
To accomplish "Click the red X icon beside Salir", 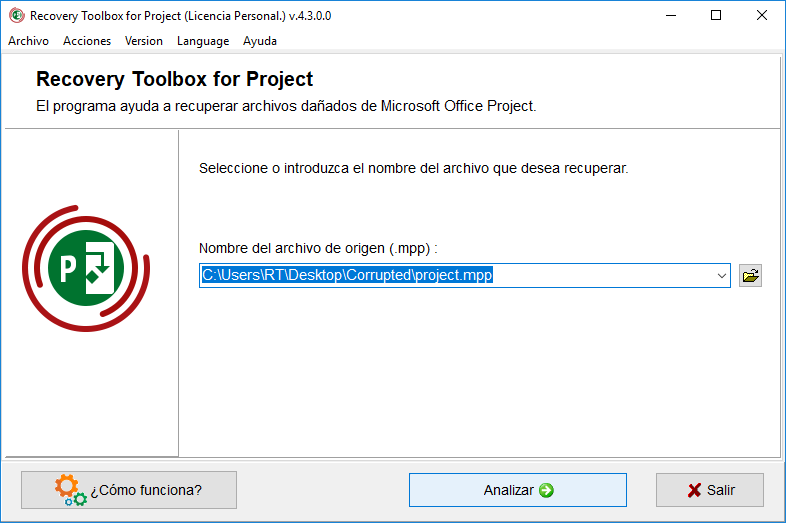I will tap(694, 490).
